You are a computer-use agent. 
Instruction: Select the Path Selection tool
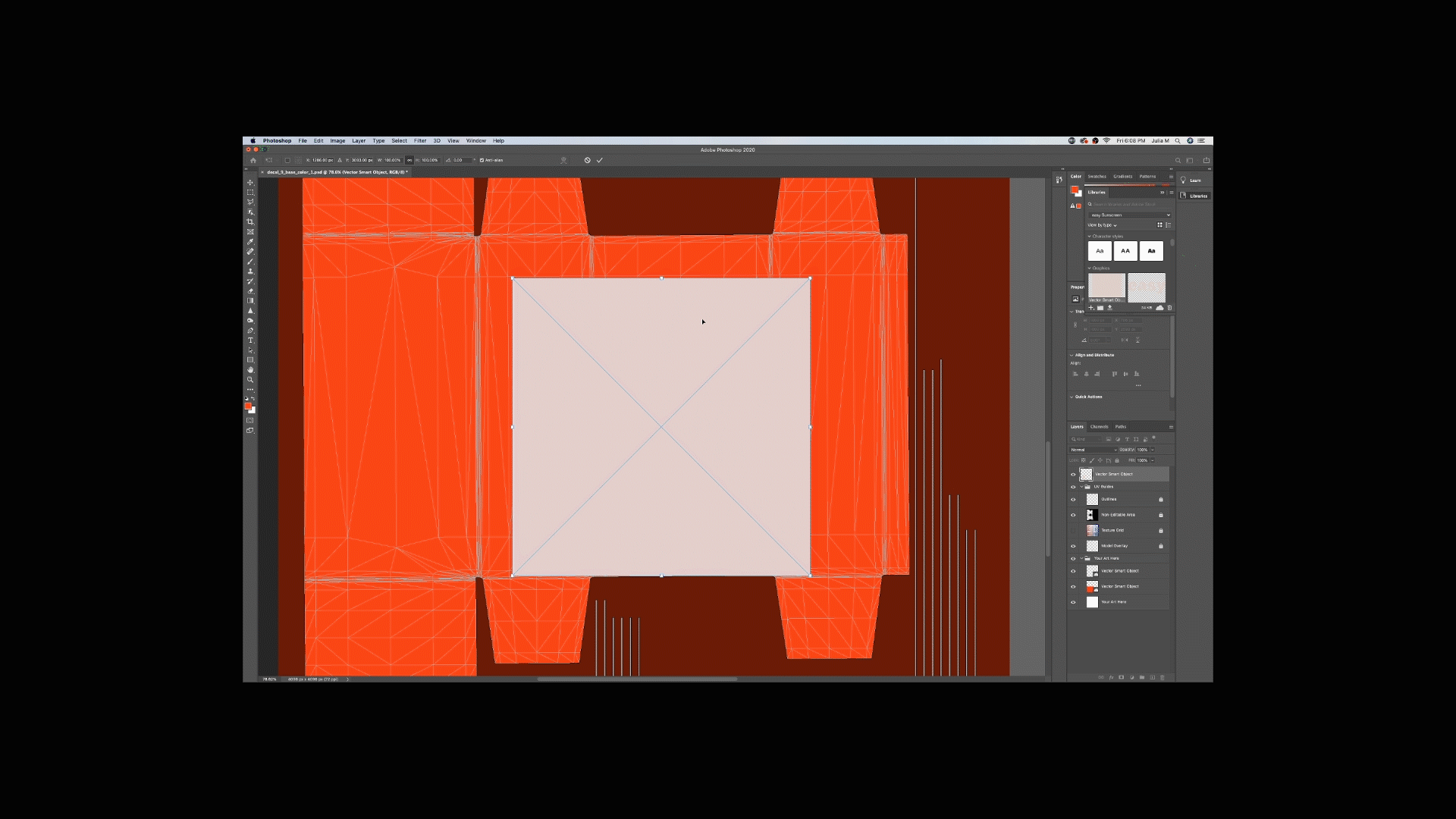tap(250, 350)
